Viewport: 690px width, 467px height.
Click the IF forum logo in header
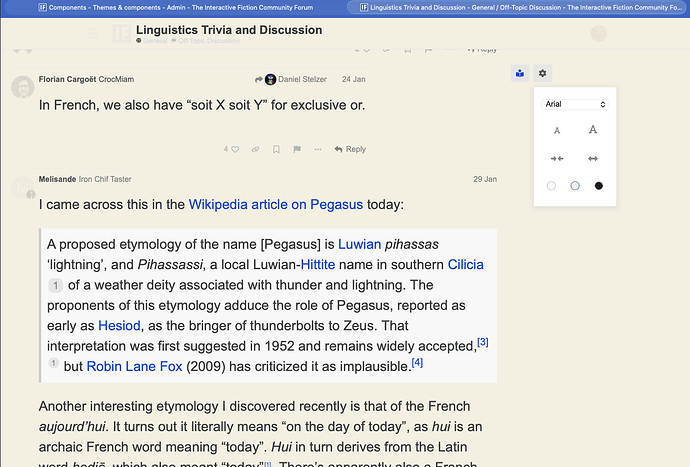pos(121,33)
